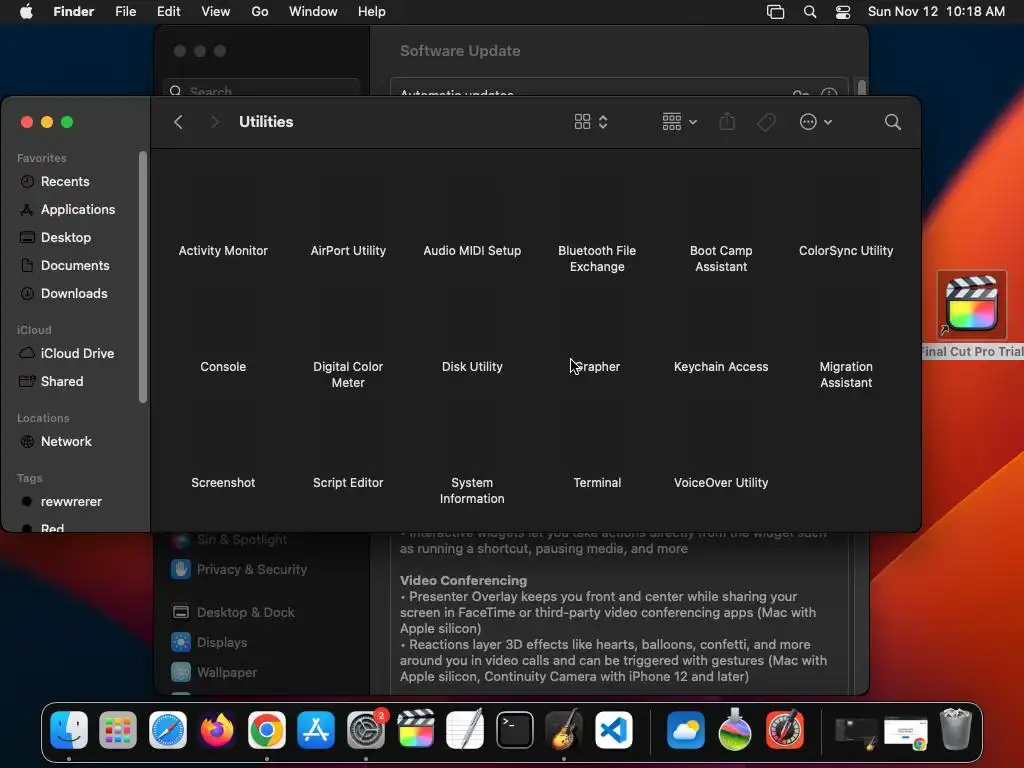Open the Apple menu
Viewport: 1024px width, 768px height.
tap(26, 12)
